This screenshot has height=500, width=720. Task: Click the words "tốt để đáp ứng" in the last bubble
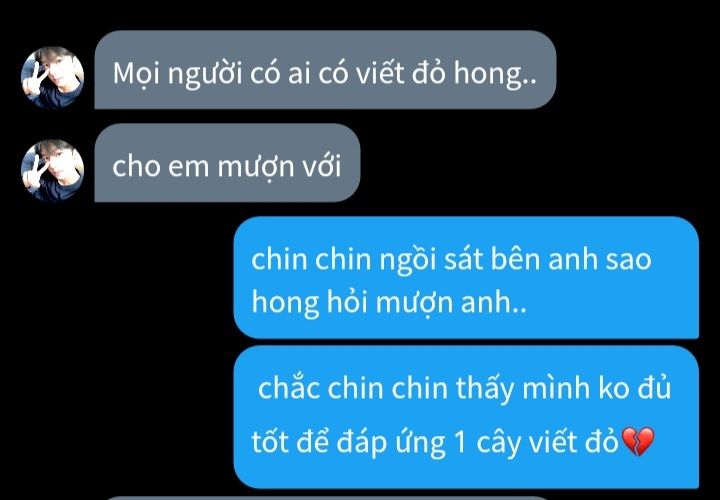click(x=349, y=443)
